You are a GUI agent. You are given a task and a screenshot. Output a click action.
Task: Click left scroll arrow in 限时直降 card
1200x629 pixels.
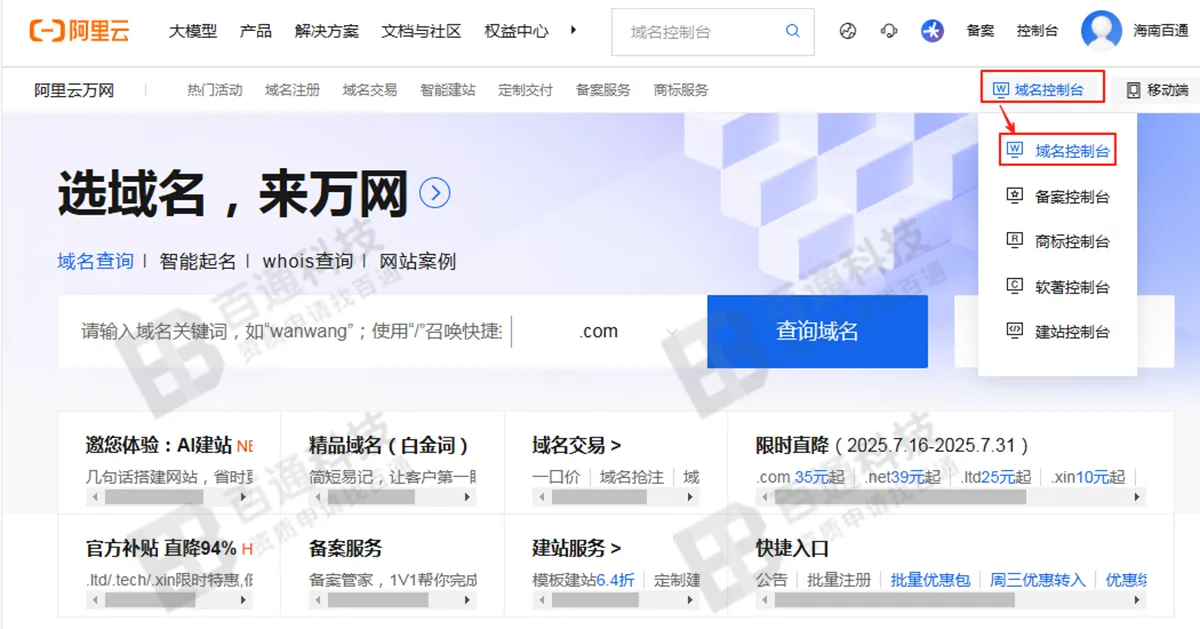(765, 497)
